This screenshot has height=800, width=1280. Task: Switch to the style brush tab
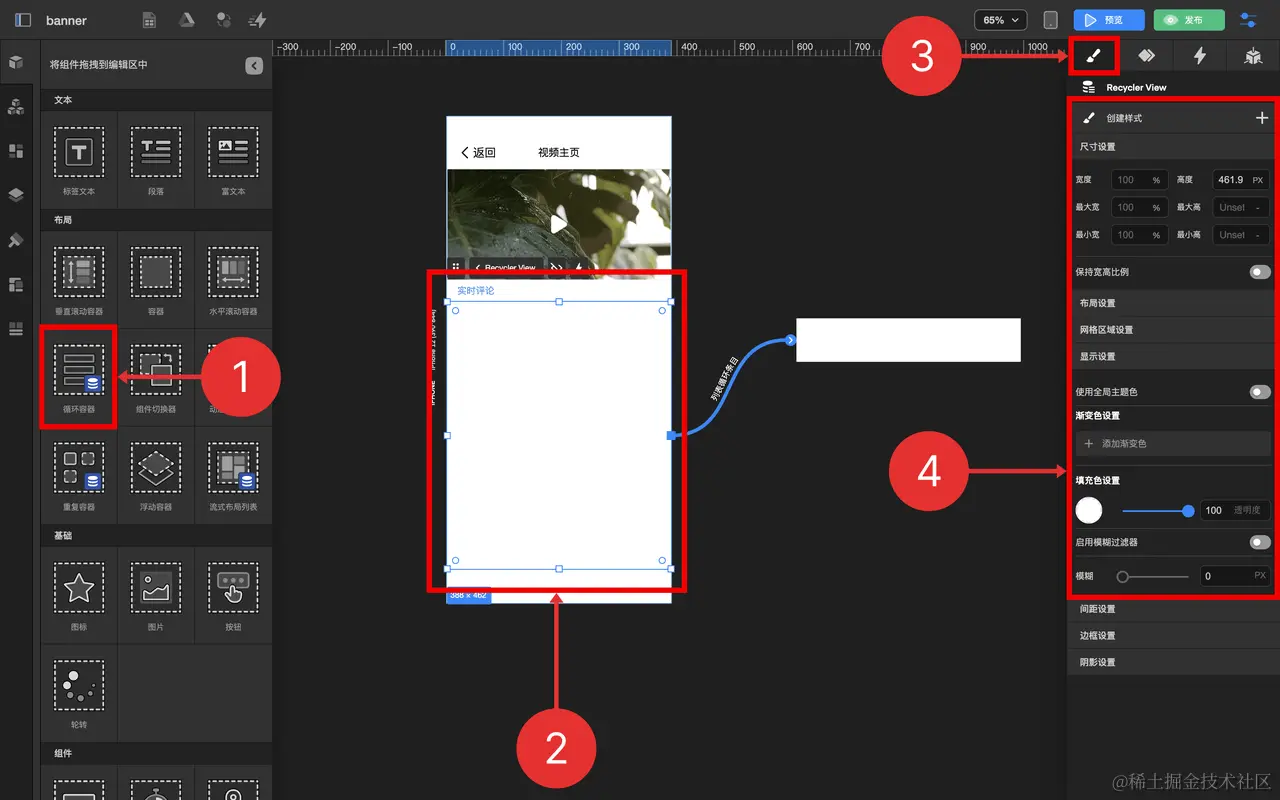[x=1094, y=56]
